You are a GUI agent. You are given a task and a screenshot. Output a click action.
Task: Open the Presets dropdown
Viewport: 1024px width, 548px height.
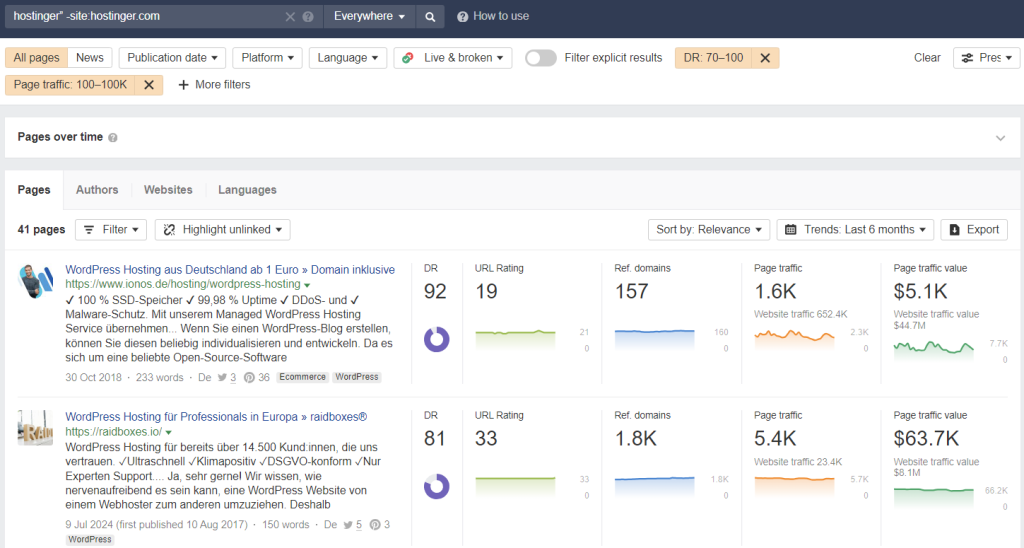(986, 57)
